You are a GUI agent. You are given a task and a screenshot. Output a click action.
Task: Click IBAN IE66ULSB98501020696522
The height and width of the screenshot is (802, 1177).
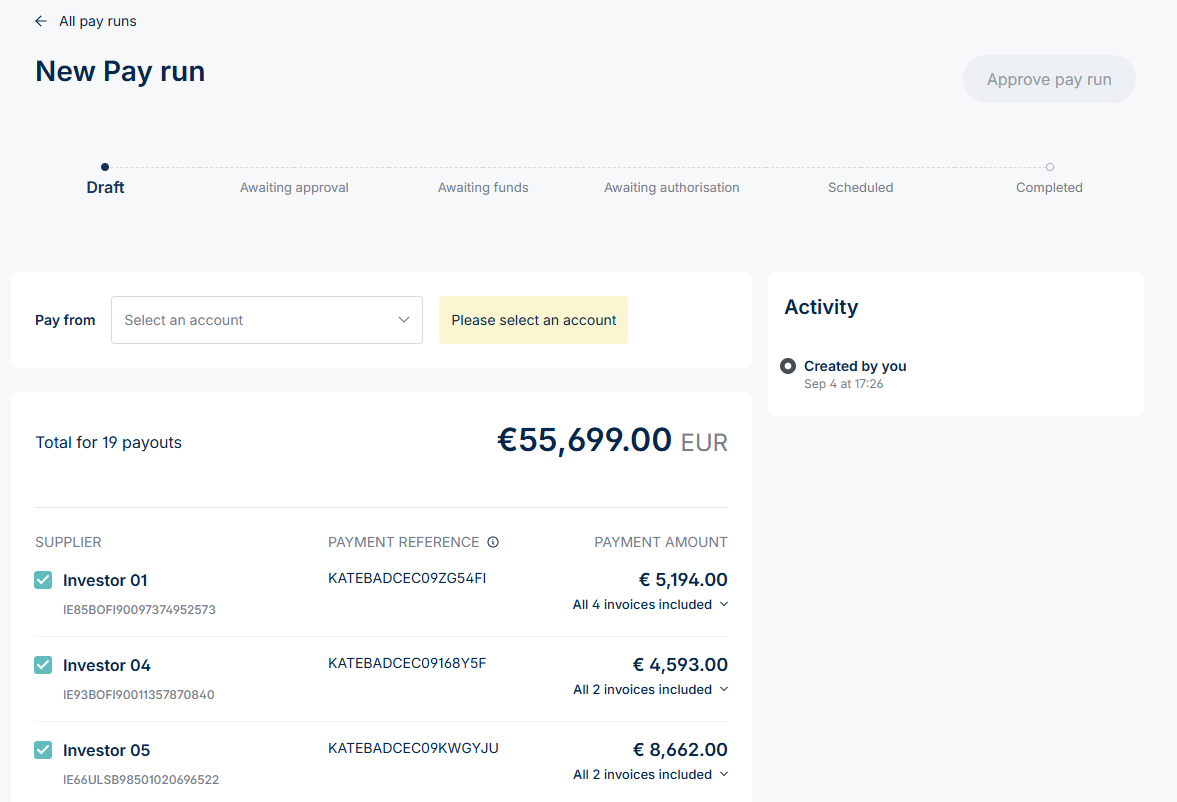point(141,779)
